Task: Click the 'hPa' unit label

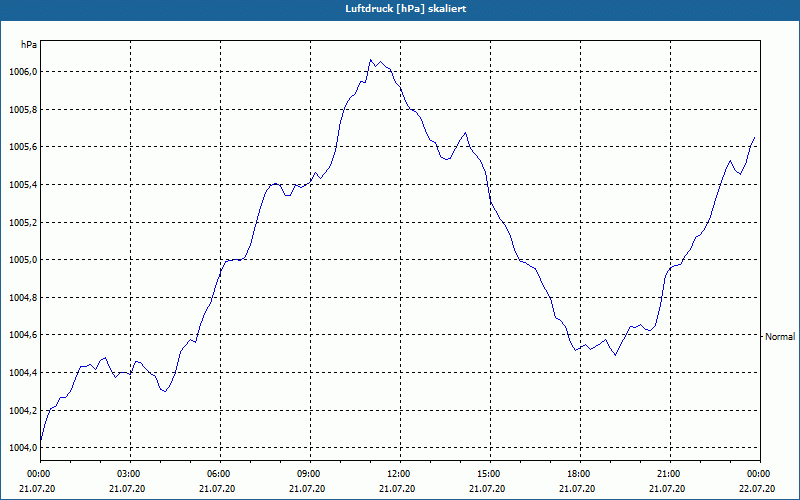Action: [29, 44]
